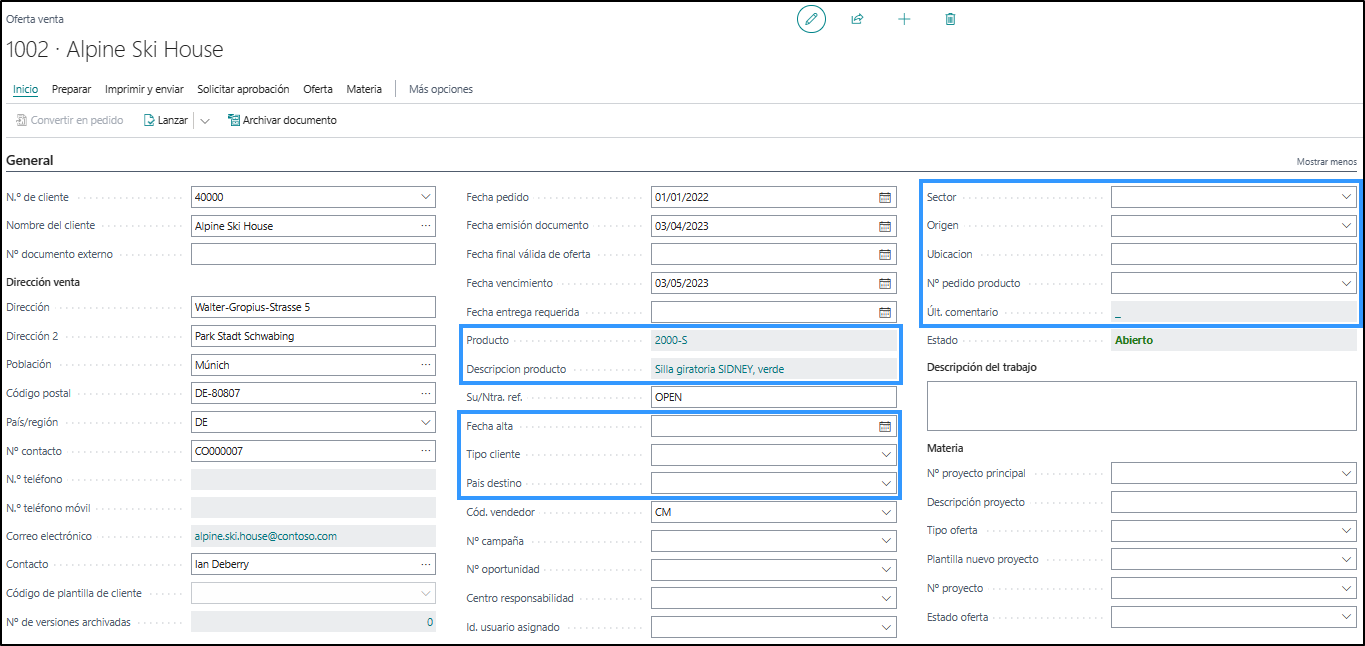Click ellipsis lookup for Población

426,365
